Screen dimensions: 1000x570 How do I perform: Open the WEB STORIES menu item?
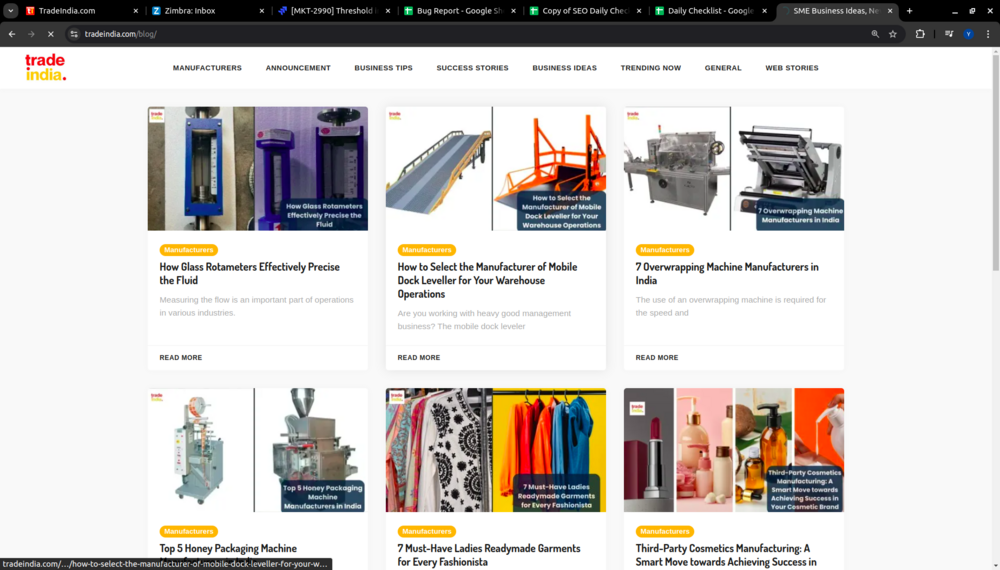coord(791,68)
